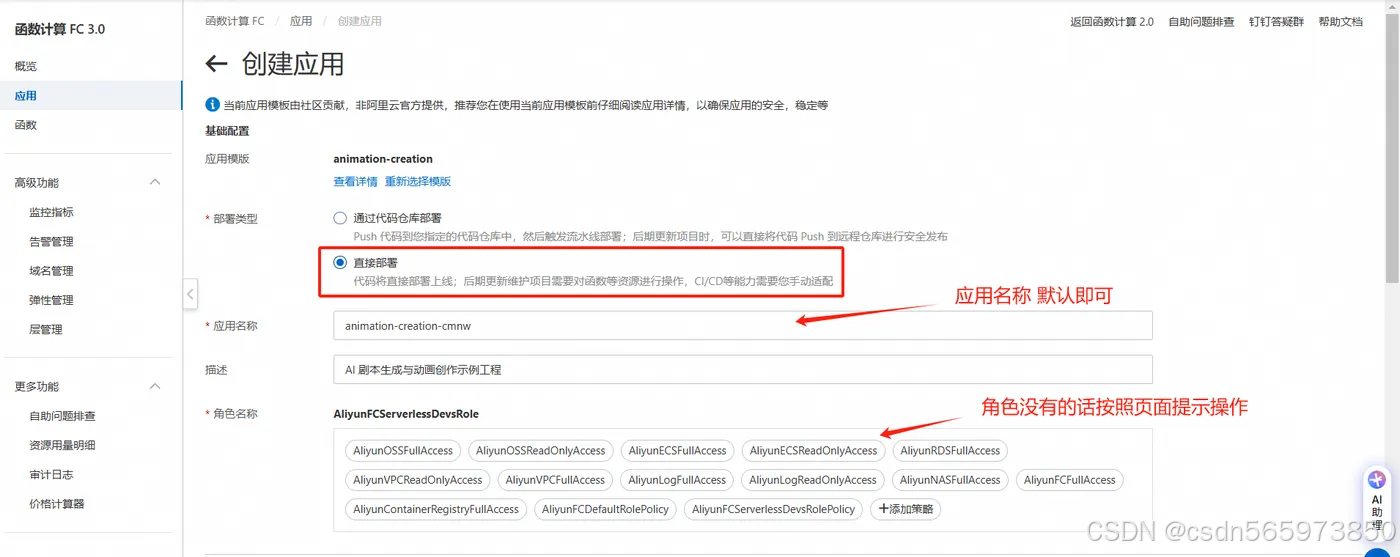Collapse the left sidebar with the handle arrow
Image resolution: width=1400 pixels, height=557 pixels.
(190, 294)
